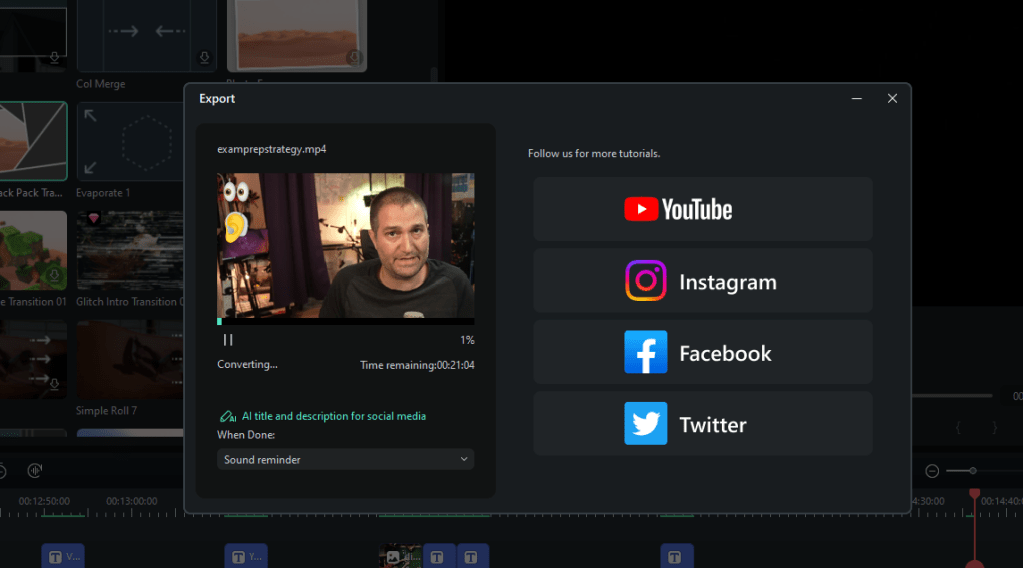Click the YouTube play logo icon
The image size is (1023, 568).
[641, 209]
